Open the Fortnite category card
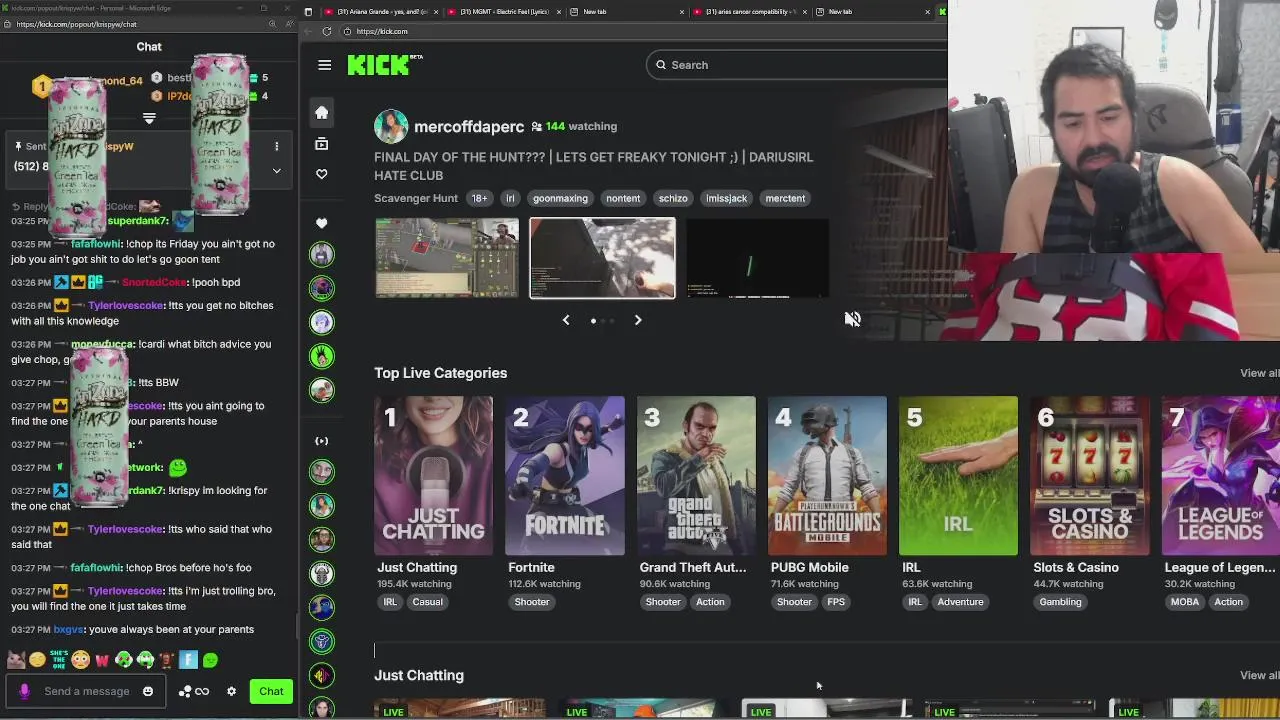The height and width of the screenshot is (720, 1280). 565,476
